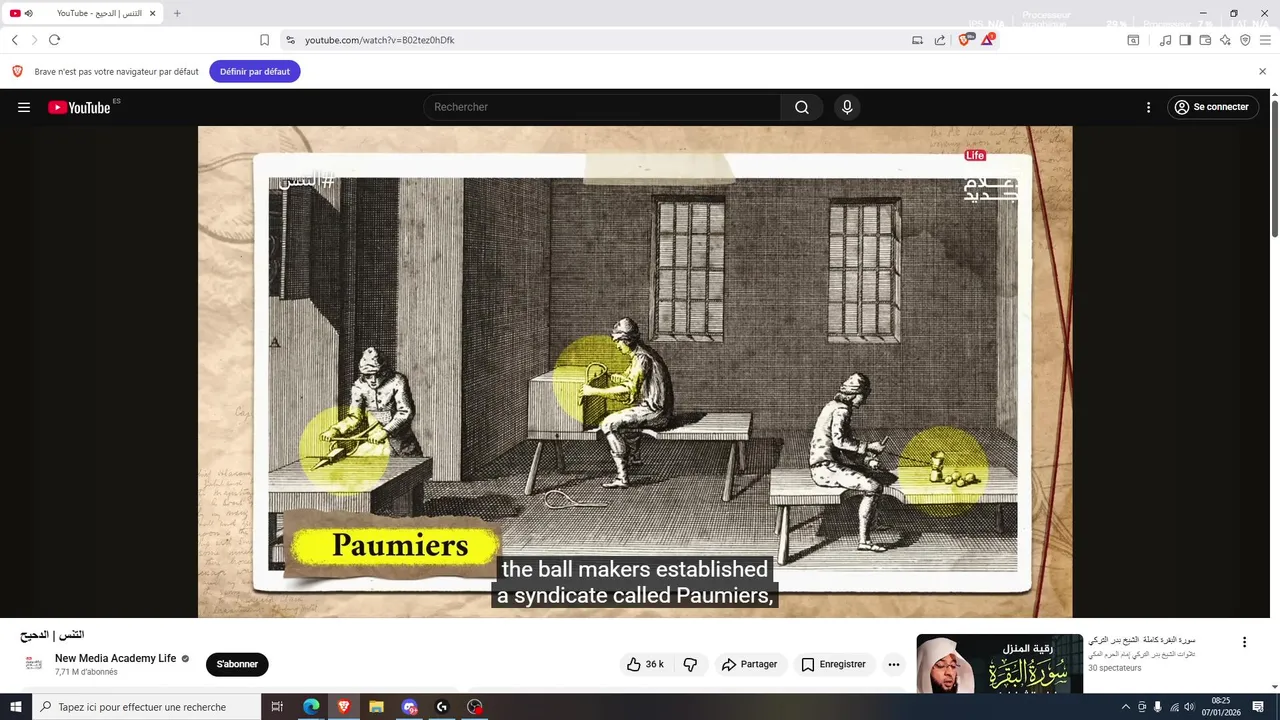Close the YouTube browser tab
This screenshot has height=720, width=1280.
152,13
